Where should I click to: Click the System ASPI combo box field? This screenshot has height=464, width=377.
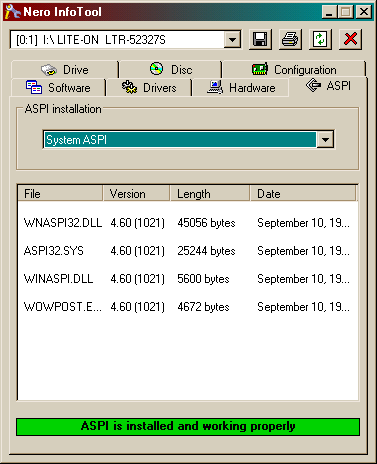tap(188, 139)
